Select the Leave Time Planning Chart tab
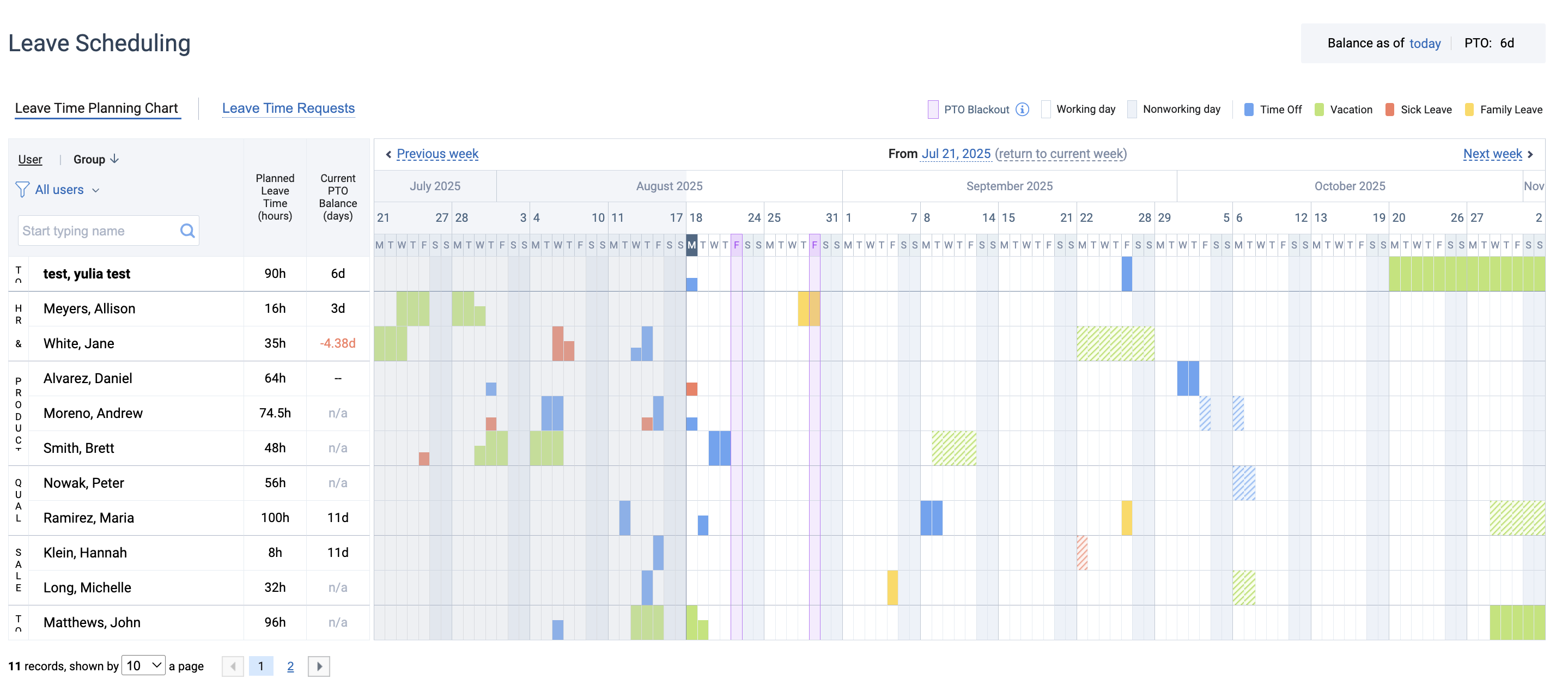The width and height of the screenshot is (1568, 679). click(96, 108)
